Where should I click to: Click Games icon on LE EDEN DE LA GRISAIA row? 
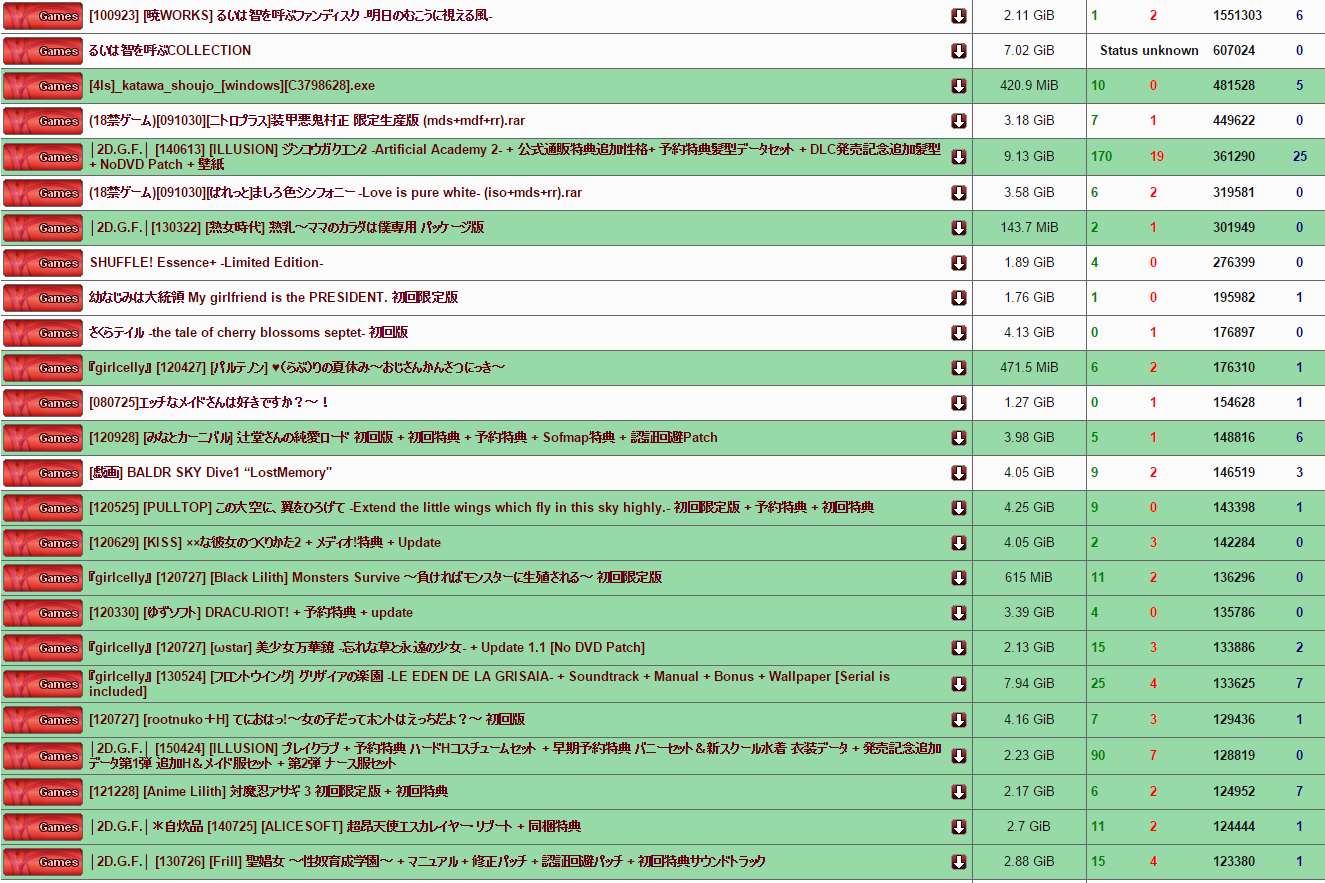[x=43, y=684]
